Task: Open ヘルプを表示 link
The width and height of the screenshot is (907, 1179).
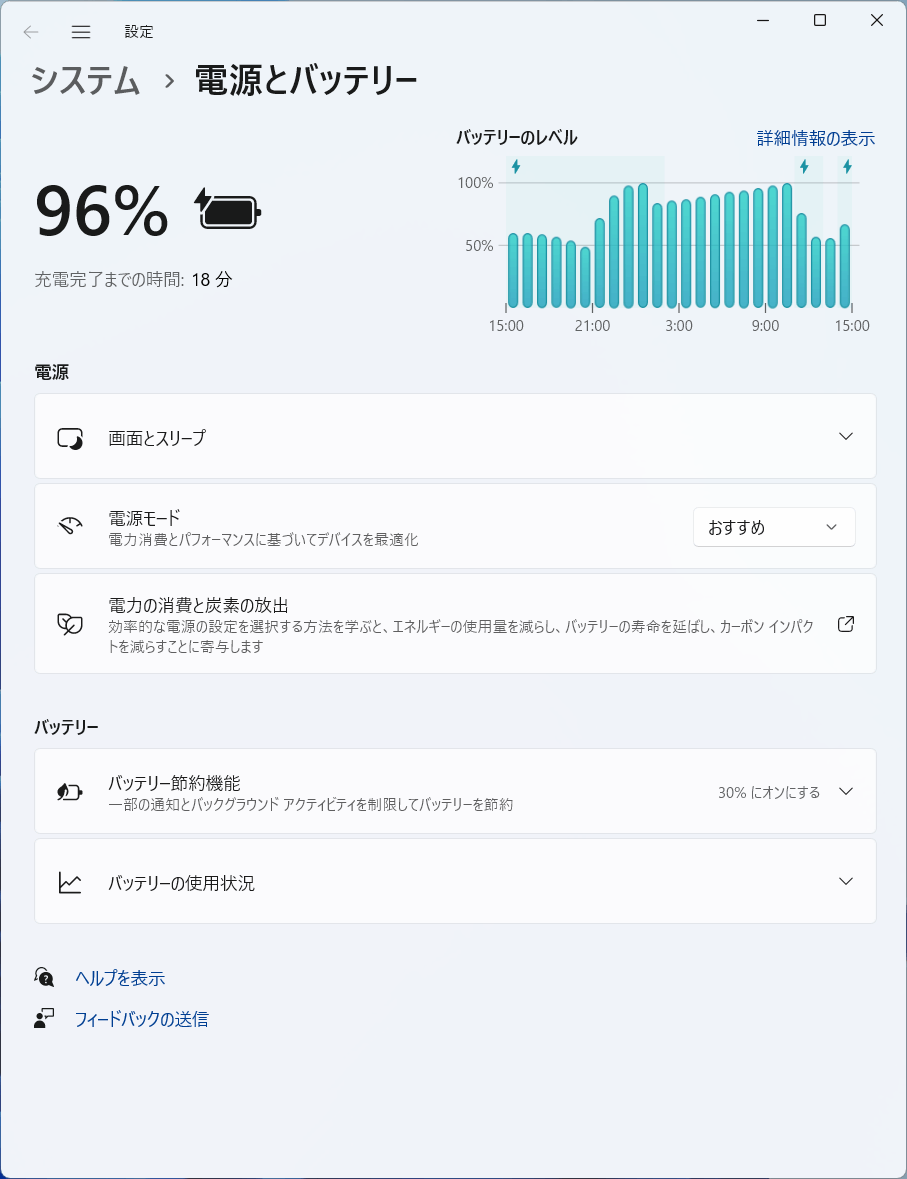Action: (120, 978)
